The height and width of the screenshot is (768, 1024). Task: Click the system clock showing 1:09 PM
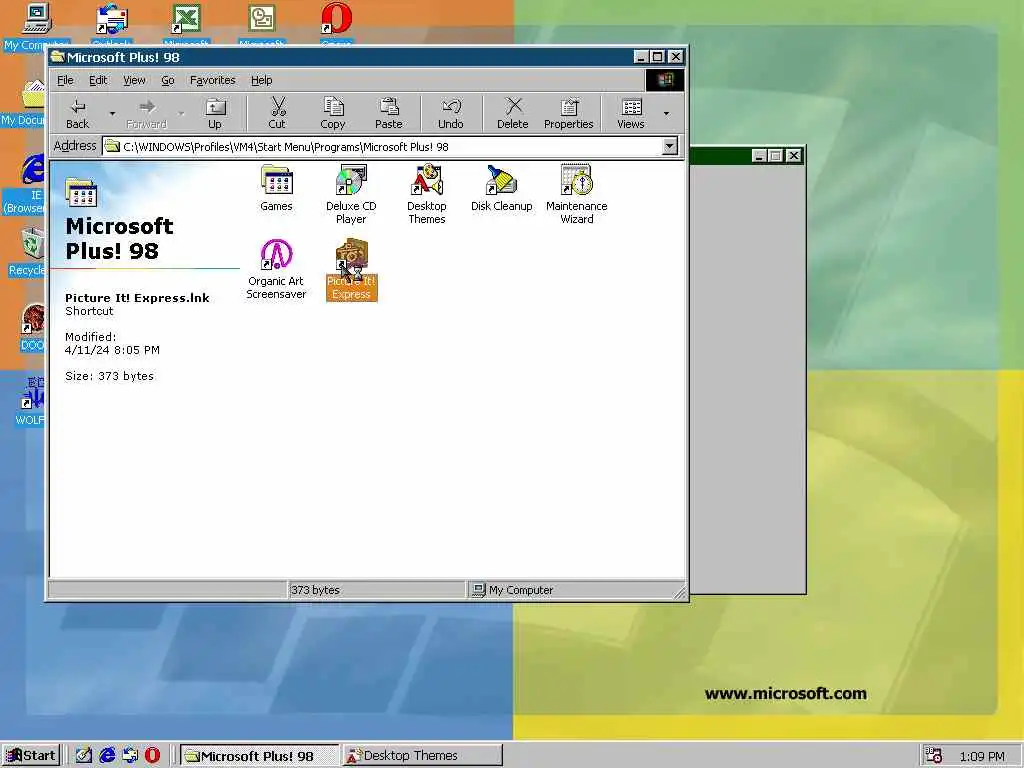click(982, 756)
